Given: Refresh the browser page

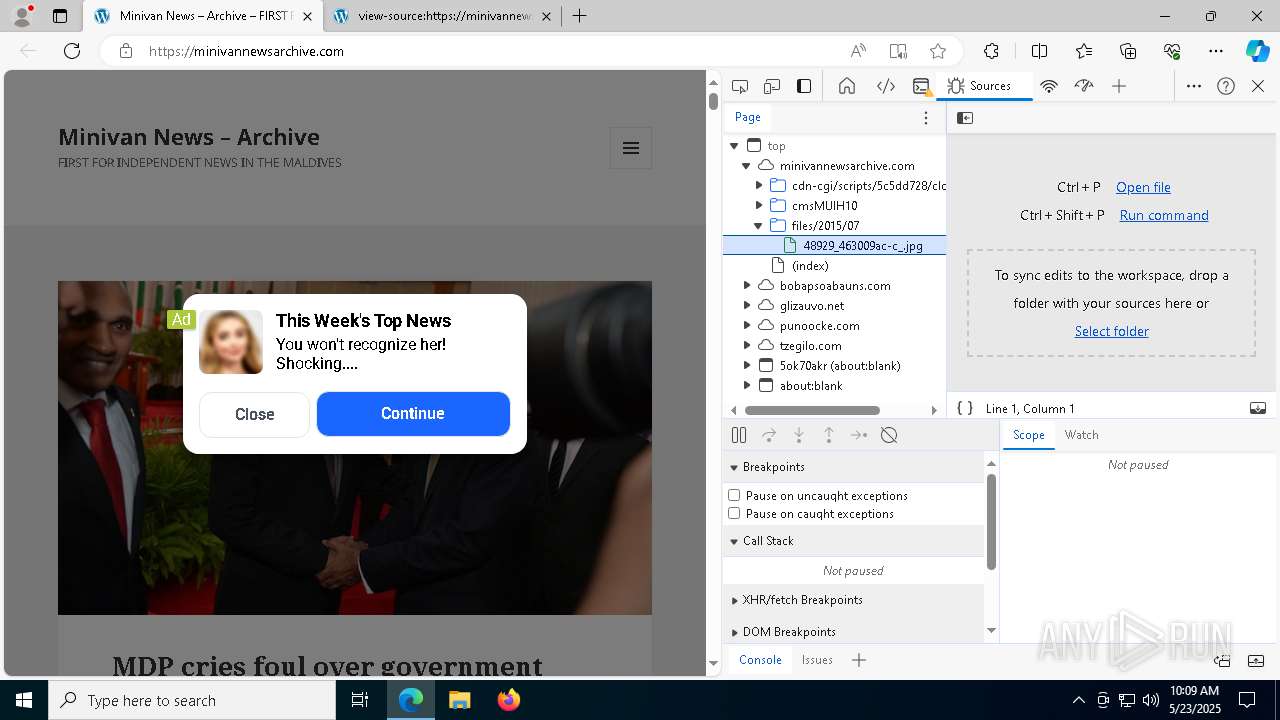Looking at the screenshot, I should (x=72, y=51).
